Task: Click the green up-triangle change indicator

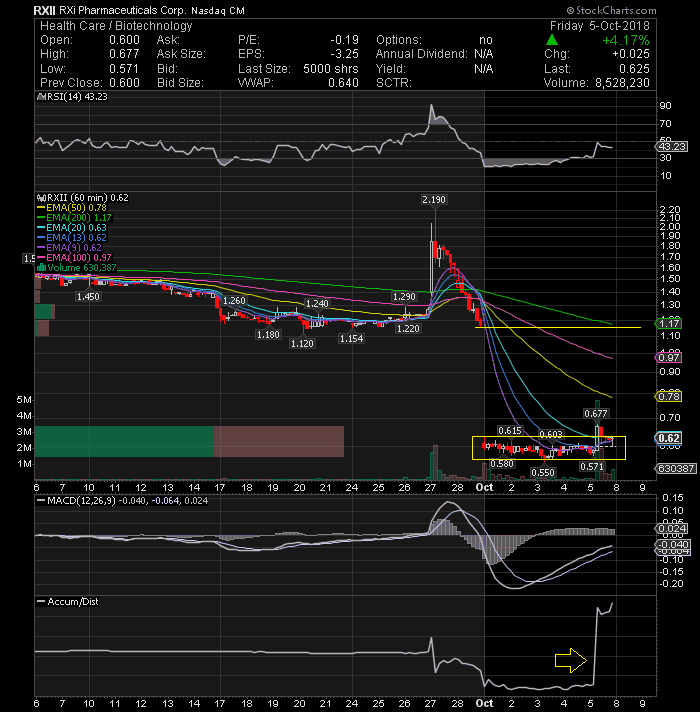Action: click(x=552, y=40)
